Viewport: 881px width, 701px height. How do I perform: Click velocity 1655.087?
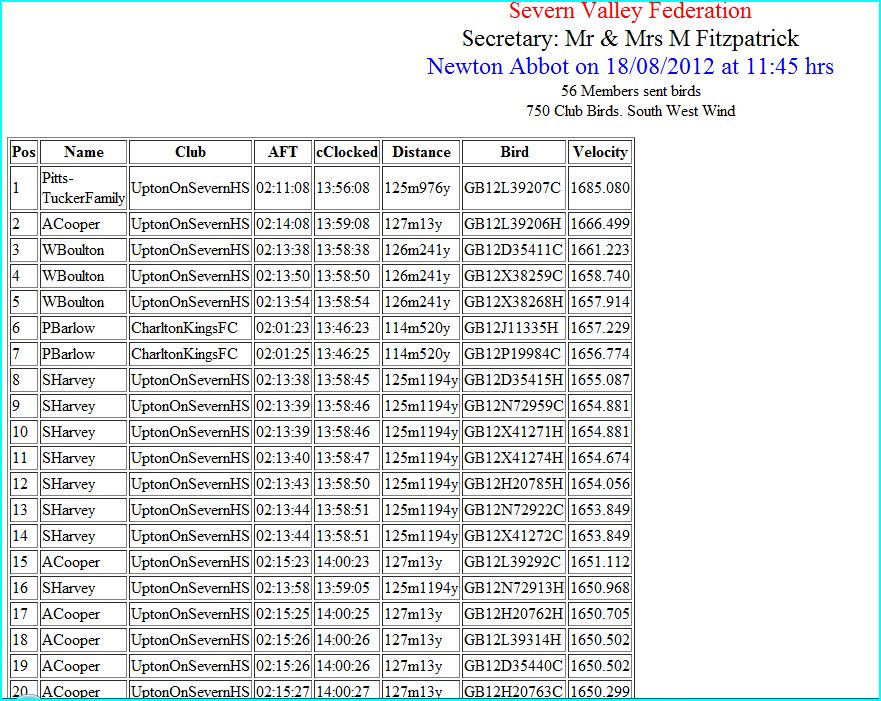[600, 380]
